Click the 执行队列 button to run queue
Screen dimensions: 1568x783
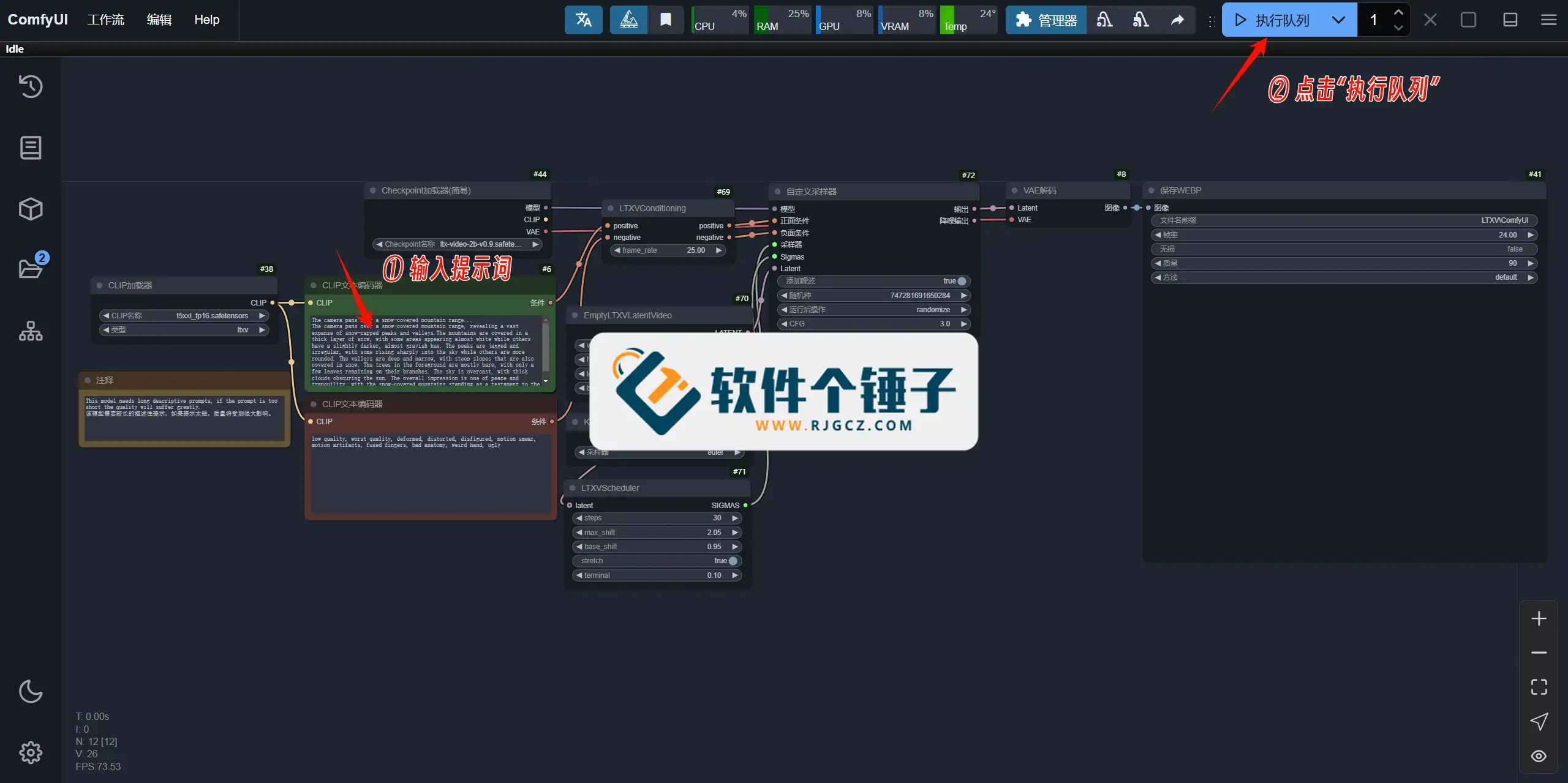pyautogui.click(x=1274, y=20)
